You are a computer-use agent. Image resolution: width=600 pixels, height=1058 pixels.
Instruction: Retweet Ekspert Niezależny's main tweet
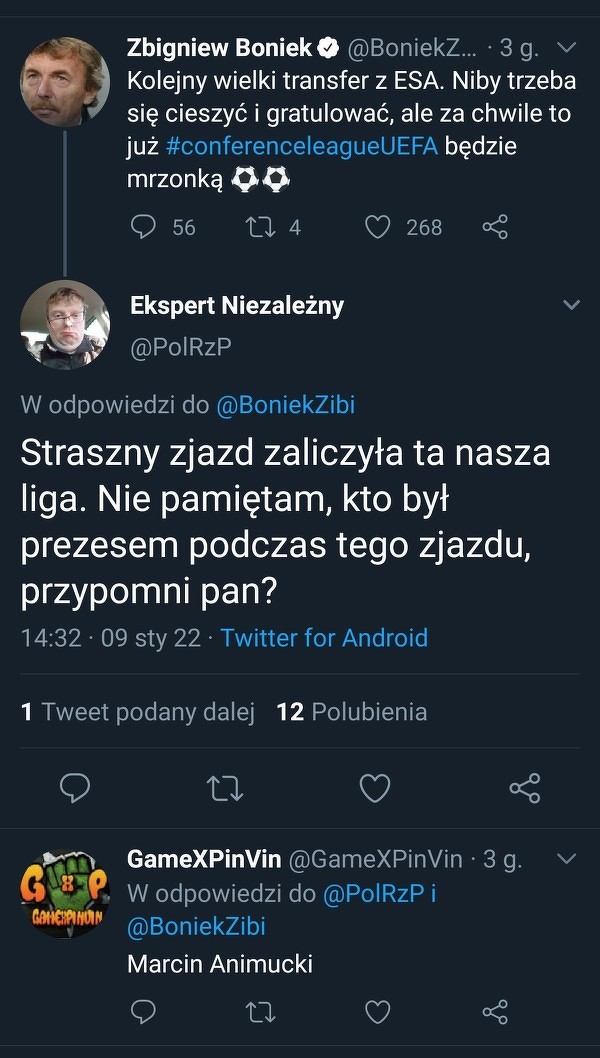(225, 788)
